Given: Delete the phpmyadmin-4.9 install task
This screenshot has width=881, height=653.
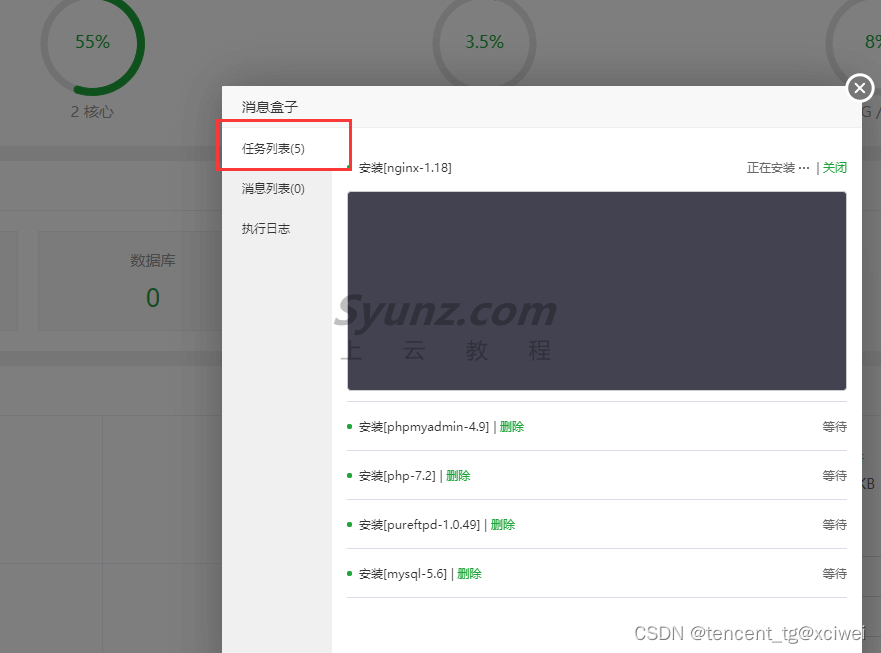Looking at the screenshot, I should click(x=511, y=427).
